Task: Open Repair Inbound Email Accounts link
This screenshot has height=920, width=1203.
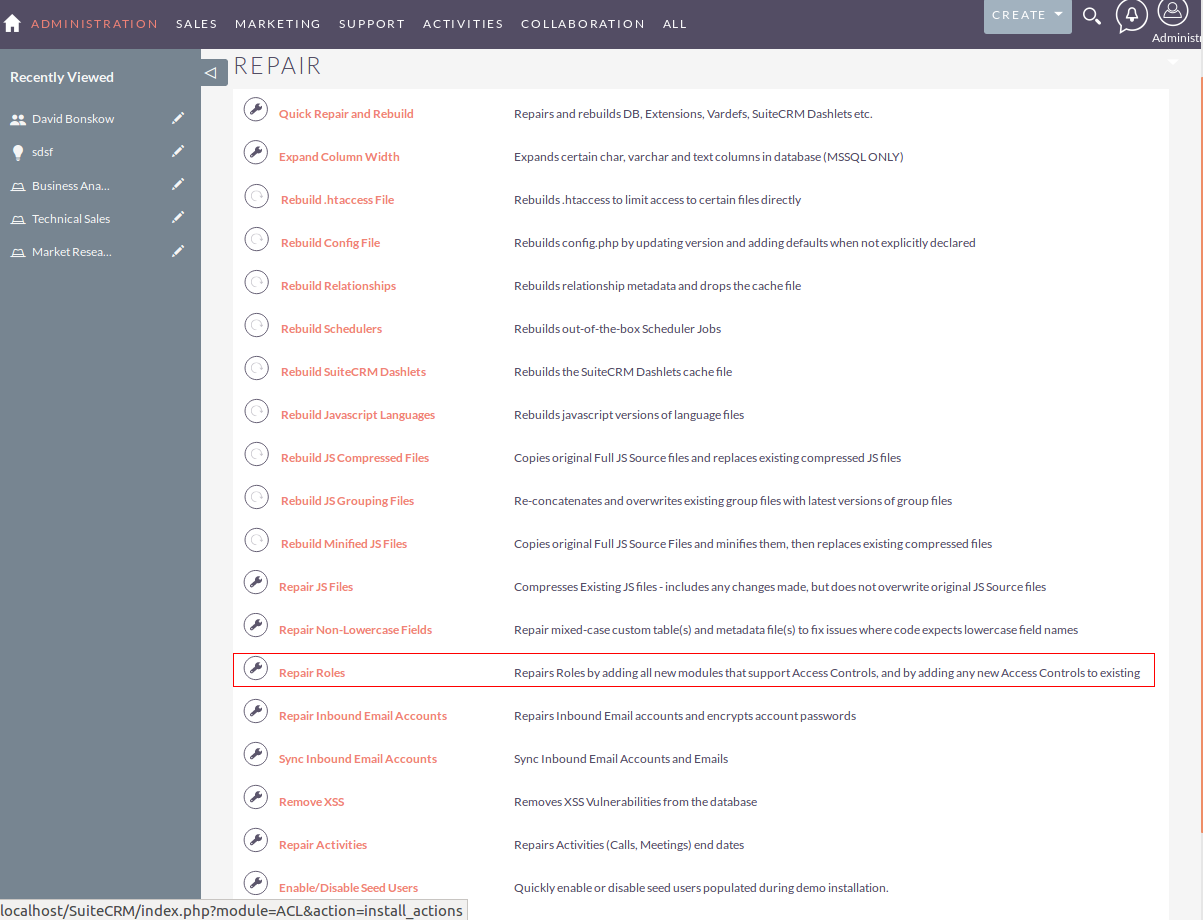Action: (363, 716)
